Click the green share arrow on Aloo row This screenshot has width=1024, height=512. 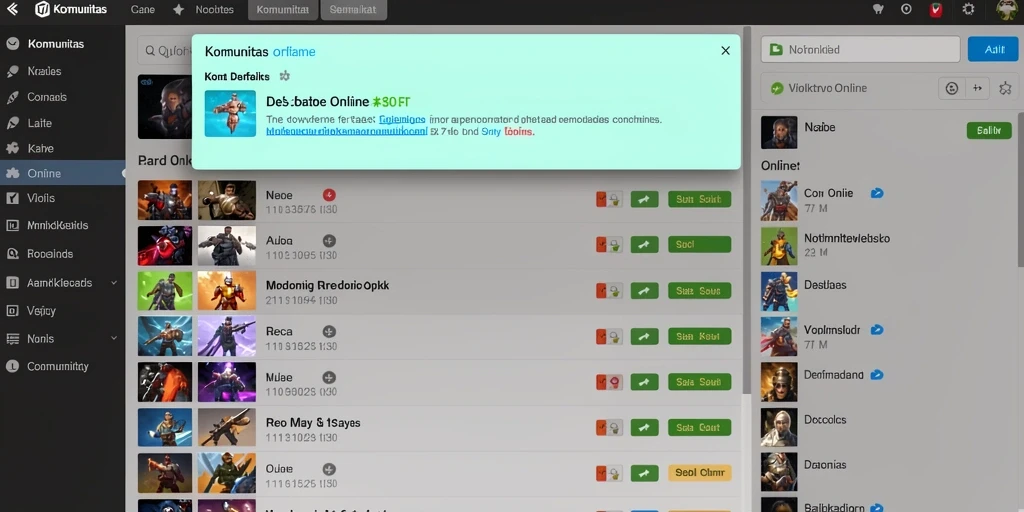644,245
